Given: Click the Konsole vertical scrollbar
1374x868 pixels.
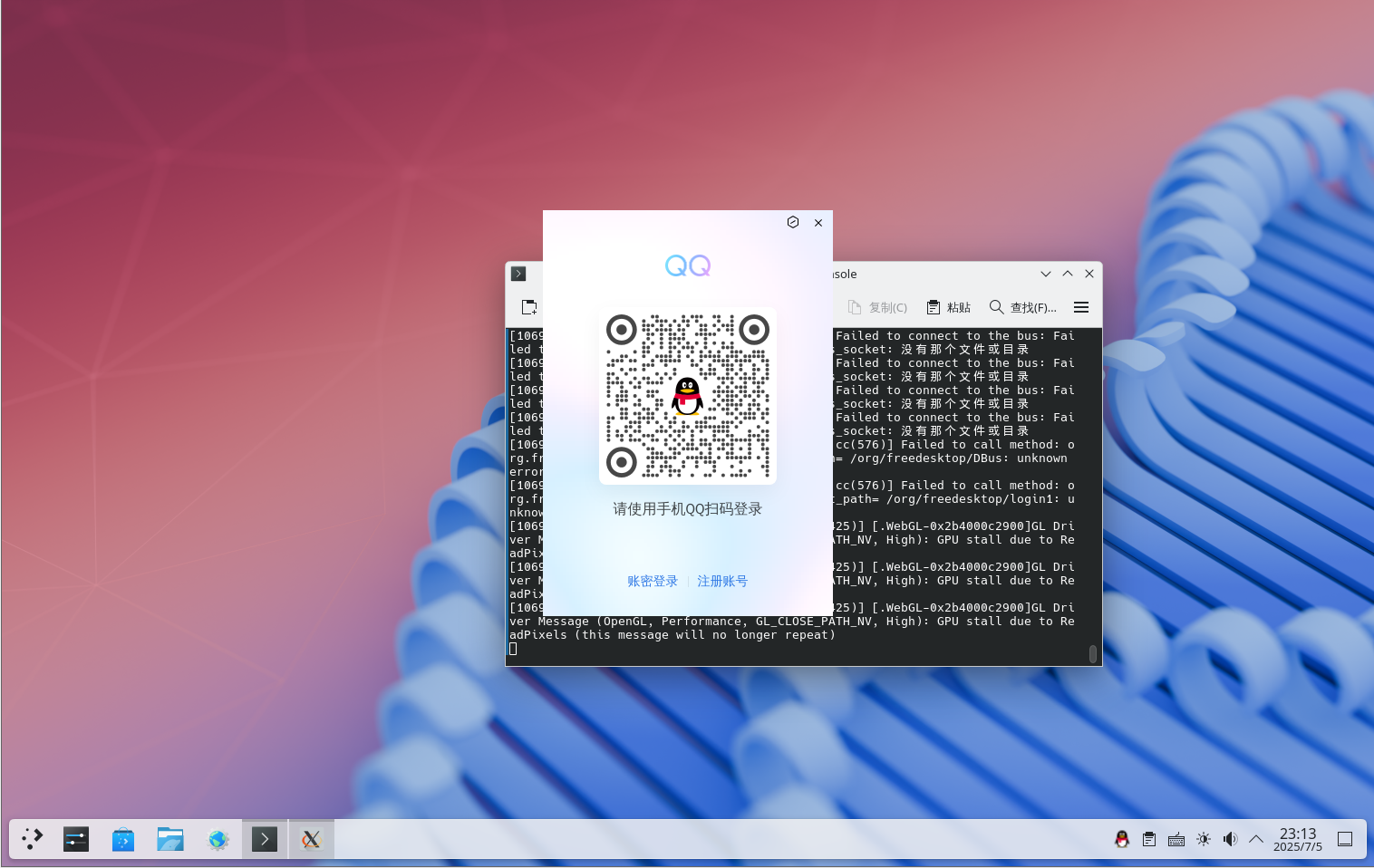Looking at the screenshot, I should point(1093,653).
